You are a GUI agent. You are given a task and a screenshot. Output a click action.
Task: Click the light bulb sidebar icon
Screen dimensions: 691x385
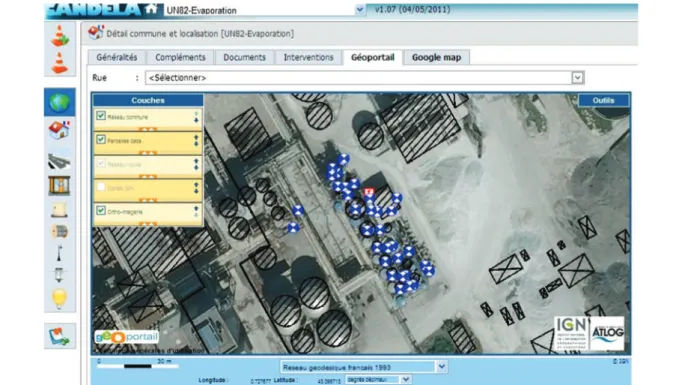pos(59,298)
